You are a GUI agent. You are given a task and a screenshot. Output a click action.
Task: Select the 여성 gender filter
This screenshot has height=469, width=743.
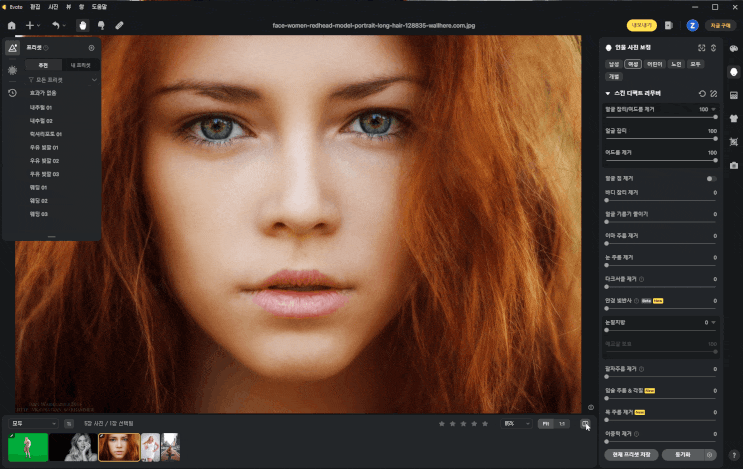click(x=633, y=64)
